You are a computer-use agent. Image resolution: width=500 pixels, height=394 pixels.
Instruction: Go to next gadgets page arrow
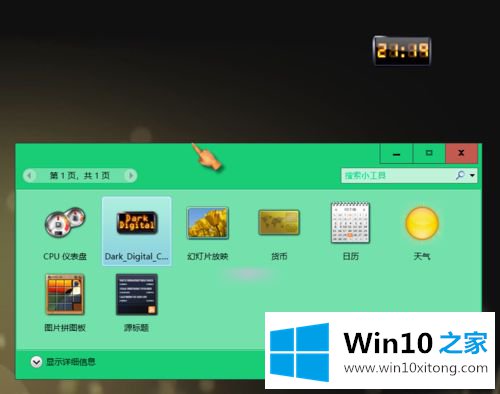coord(131,175)
